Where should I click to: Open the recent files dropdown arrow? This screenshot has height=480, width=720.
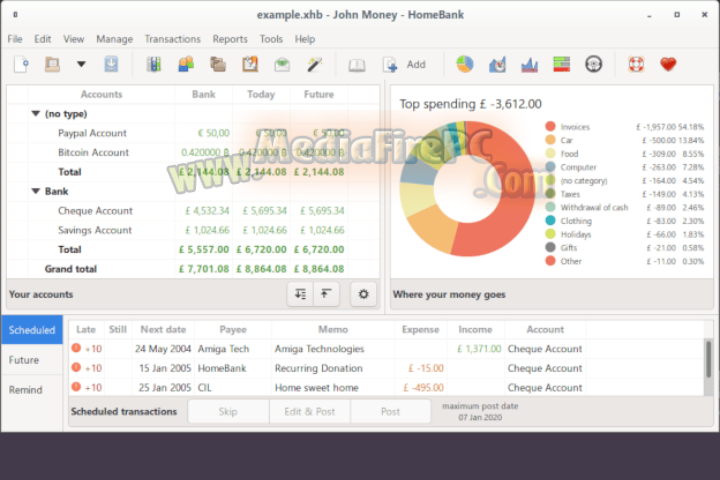pos(81,64)
